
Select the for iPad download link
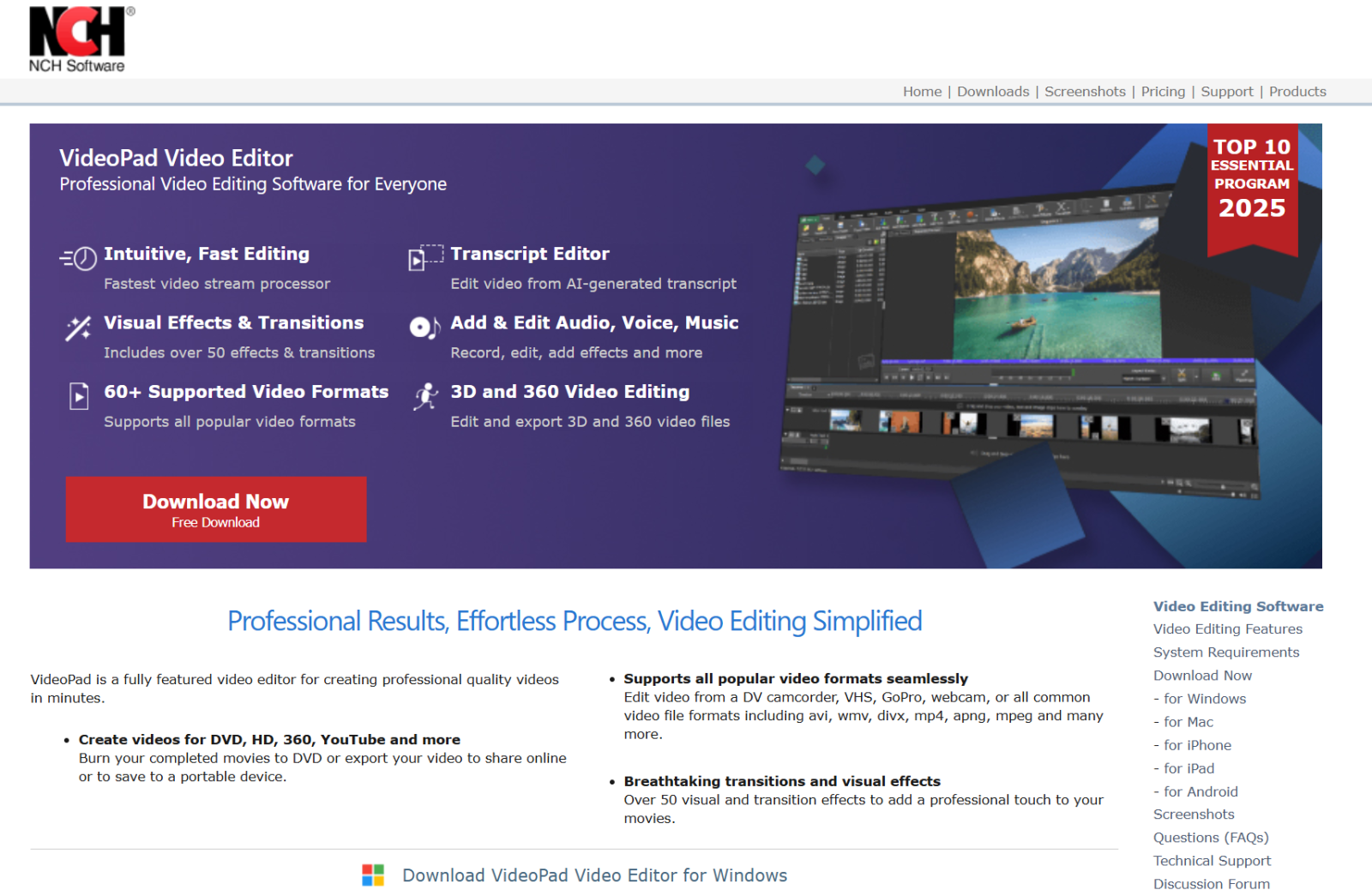(x=1189, y=768)
